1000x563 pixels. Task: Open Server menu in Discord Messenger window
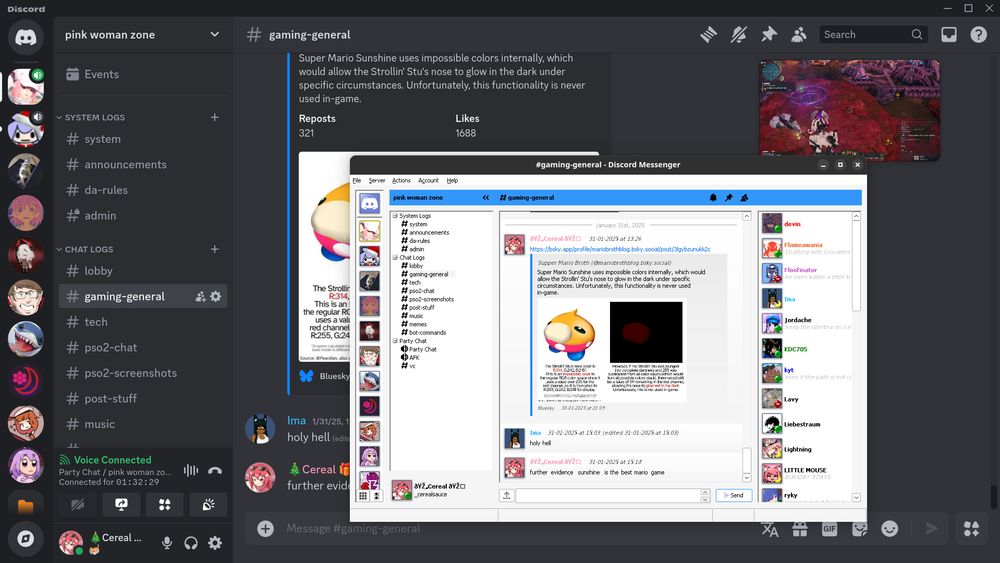pos(376,180)
